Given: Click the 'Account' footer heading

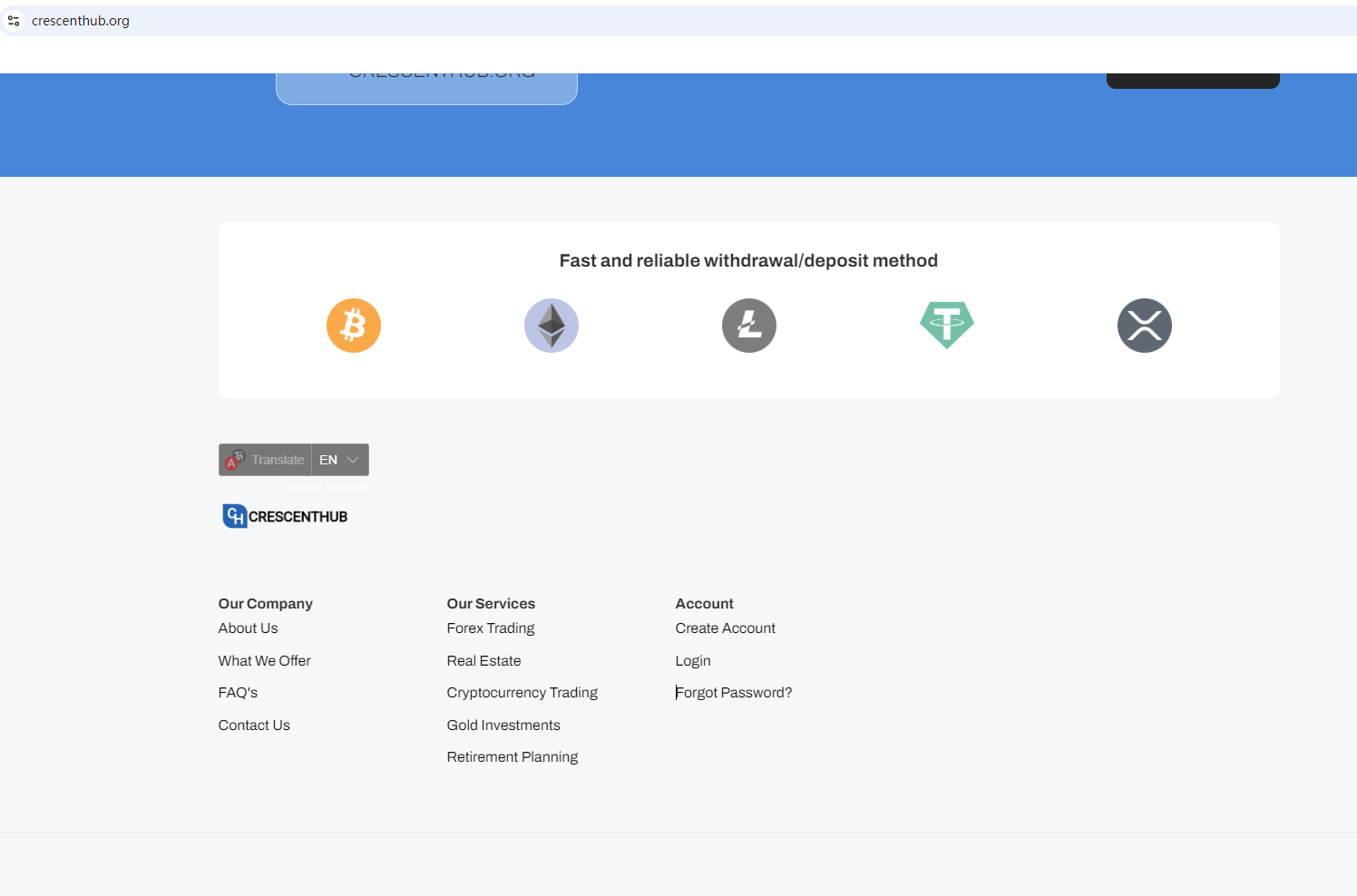Looking at the screenshot, I should (x=705, y=604).
